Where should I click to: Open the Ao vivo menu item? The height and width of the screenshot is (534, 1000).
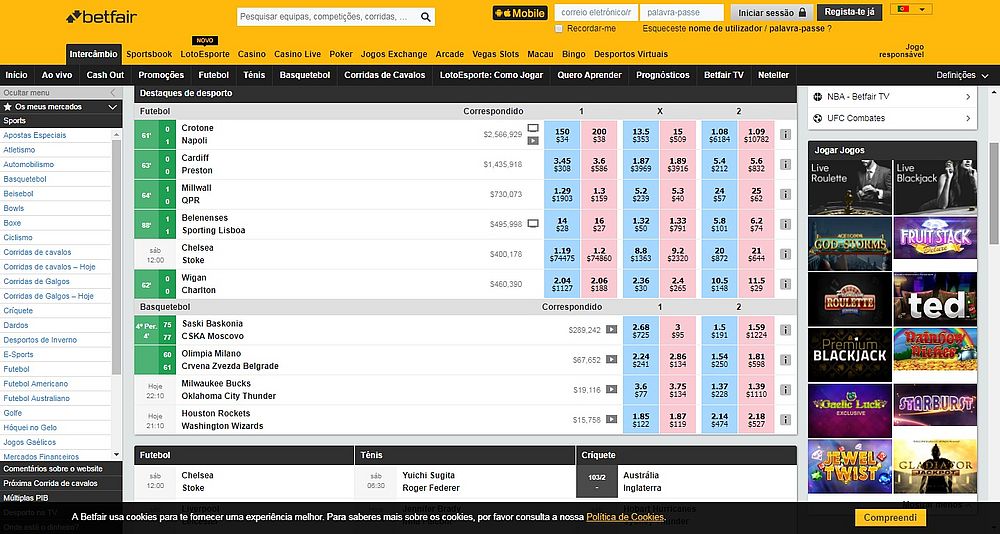57,75
